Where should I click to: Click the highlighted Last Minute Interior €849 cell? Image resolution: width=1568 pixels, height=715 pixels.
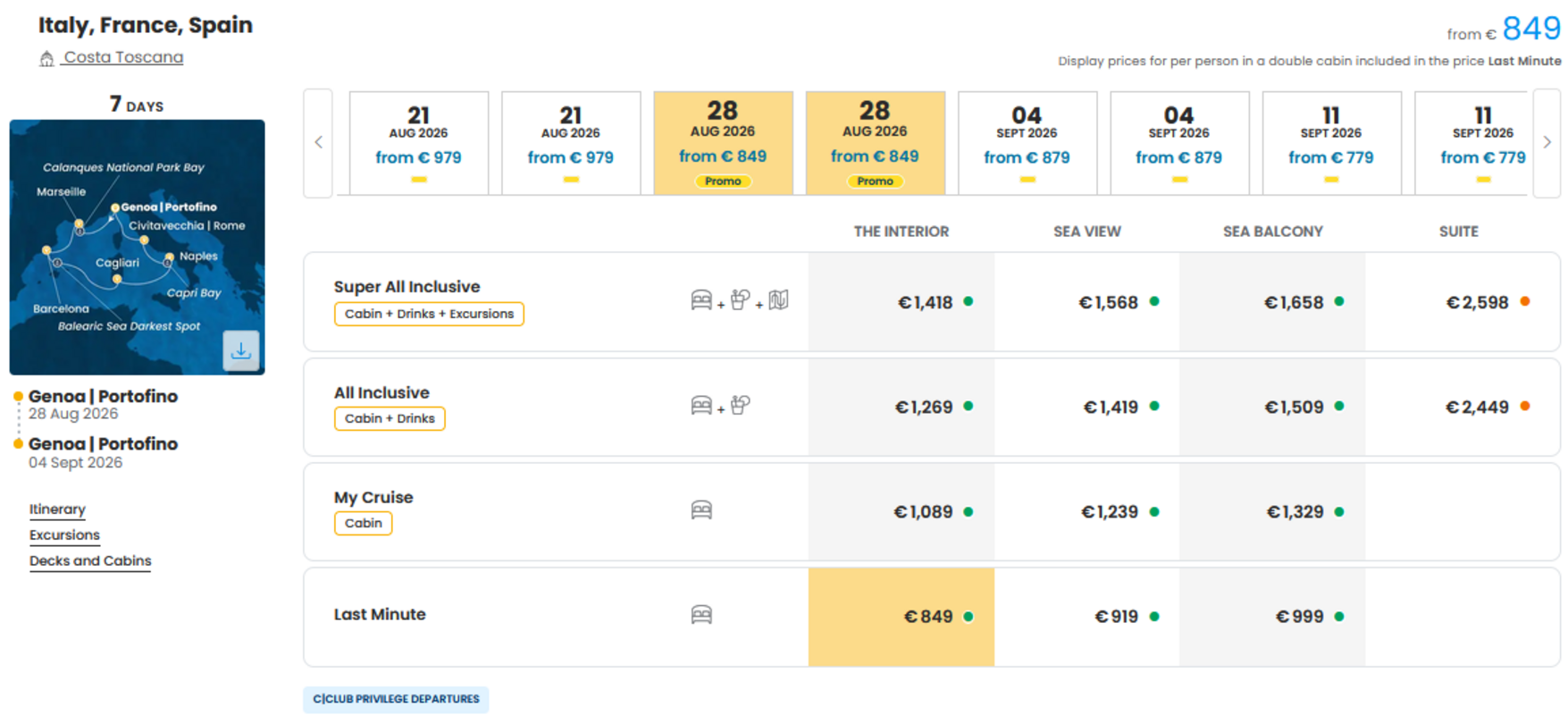(x=901, y=617)
